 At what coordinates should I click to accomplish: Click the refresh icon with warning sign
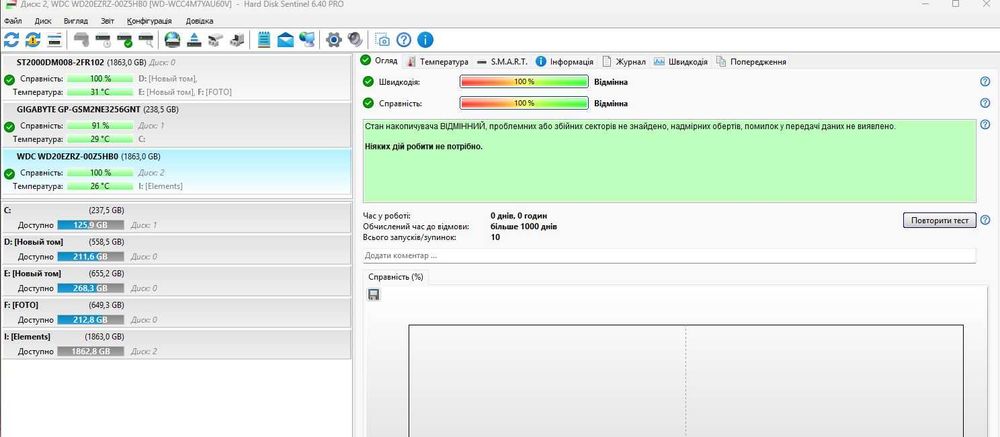pyautogui.click(x=33, y=40)
